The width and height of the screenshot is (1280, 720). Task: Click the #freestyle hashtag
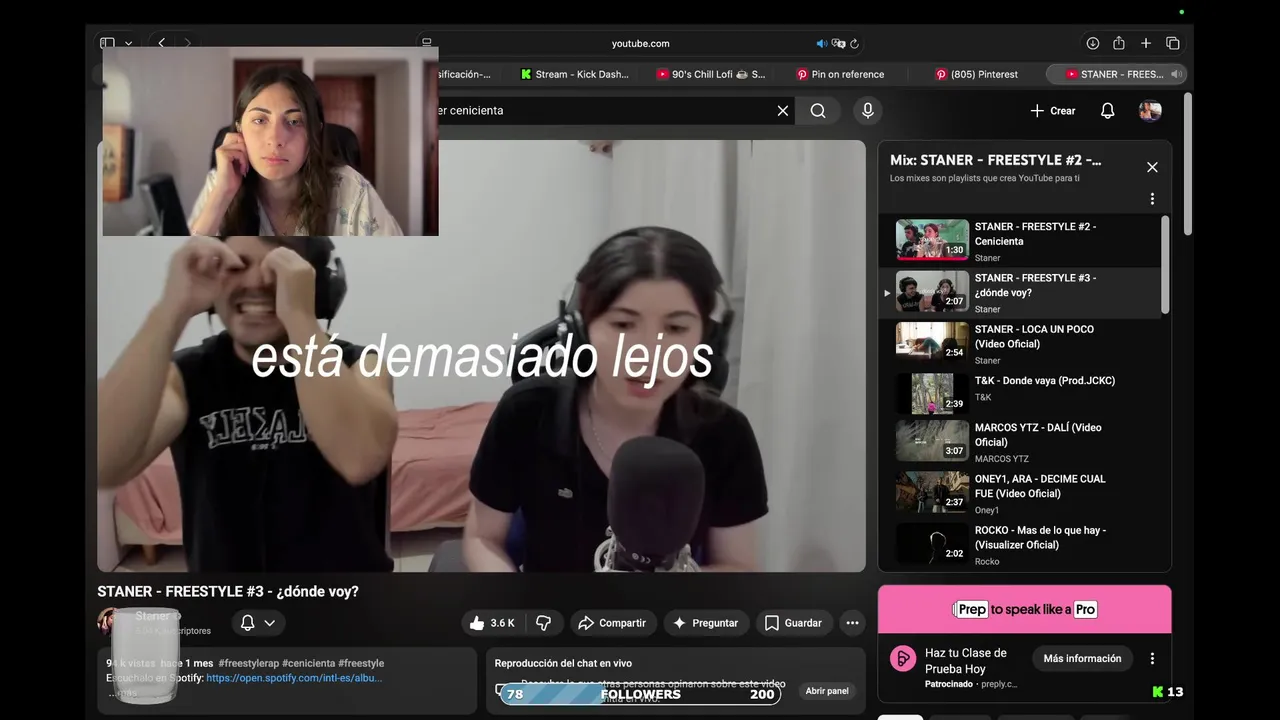pyautogui.click(x=361, y=663)
